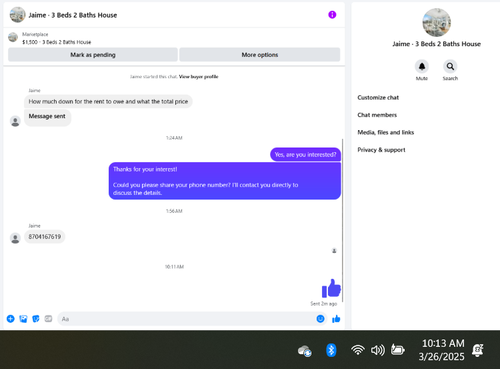This screenshot has height=369, width=500.
Task: Open battery status tray icon
Action: (398, 350)
